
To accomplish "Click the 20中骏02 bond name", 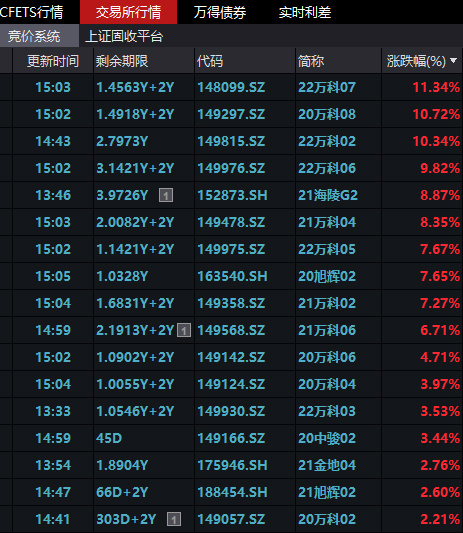I will 327,438.
